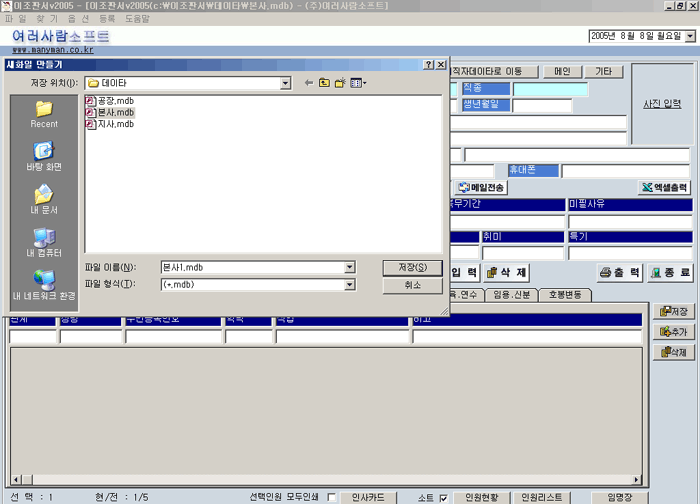This screenshot has height=504, width=700.
Task: Toggle the 선택인원 모두인쇄 checkbox
Action: [331, 497]
